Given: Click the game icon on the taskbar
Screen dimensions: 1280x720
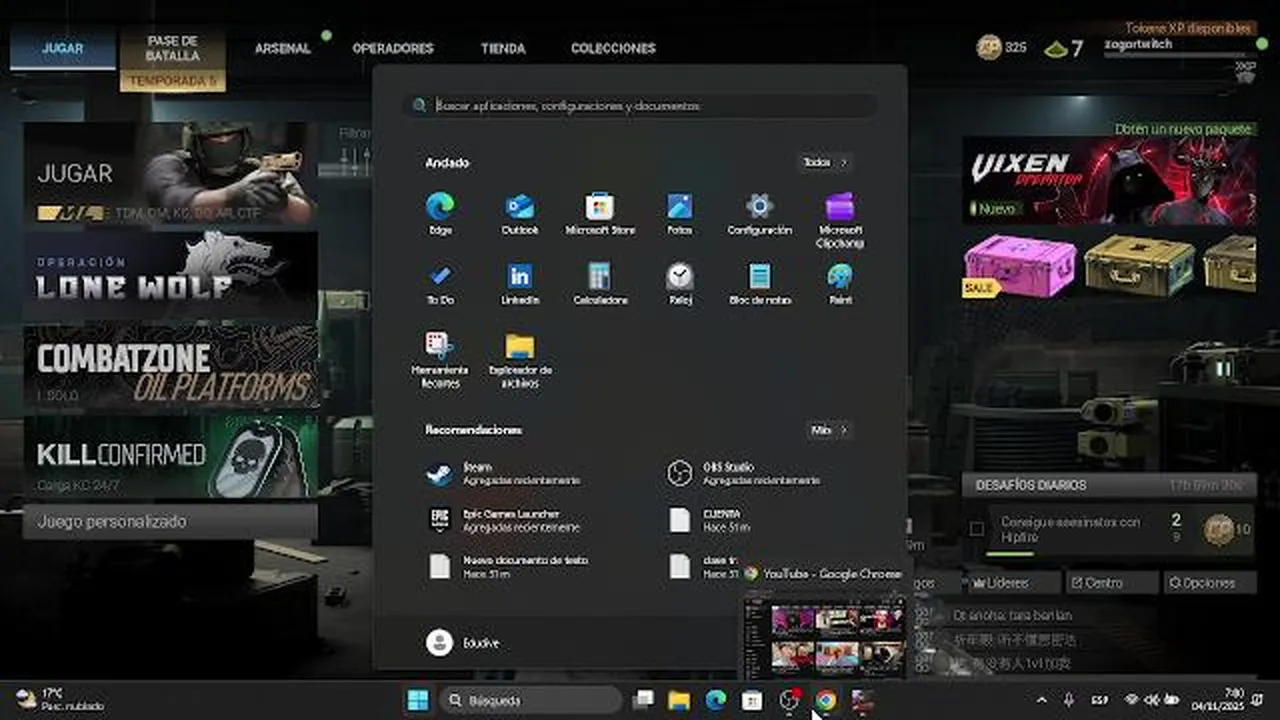Looking at the screenshot, I should tap(862, 700).
